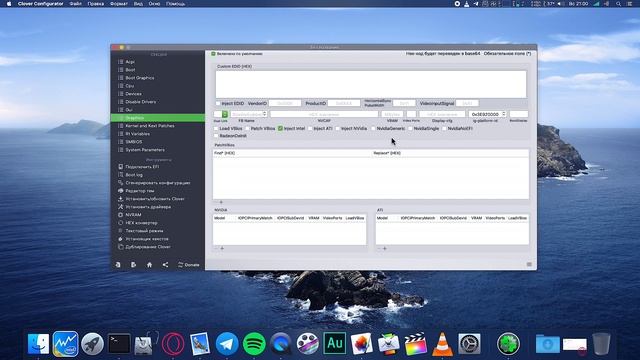This screenshot has width=640, height=360.
Task: Click the share icon in bottom bar
Action: 165,264
